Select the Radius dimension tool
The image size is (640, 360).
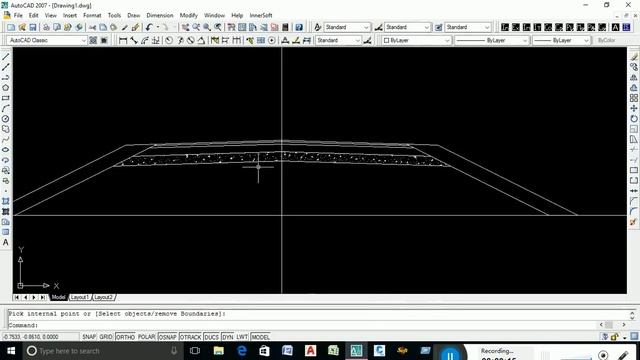169,40
